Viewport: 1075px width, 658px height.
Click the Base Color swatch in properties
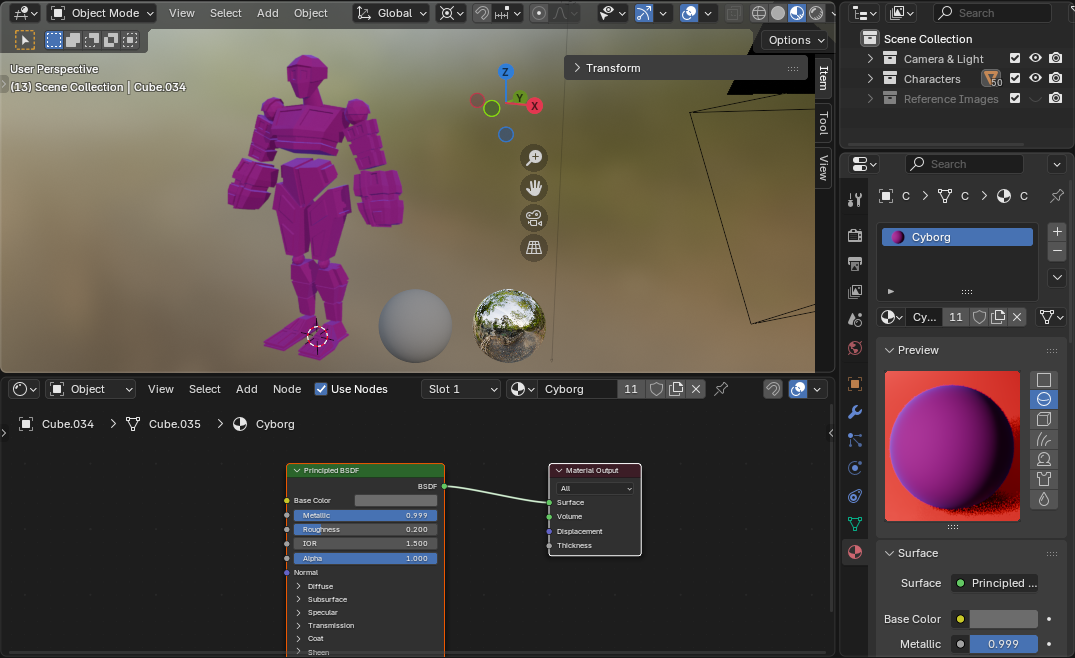[x=1004, y=619]
